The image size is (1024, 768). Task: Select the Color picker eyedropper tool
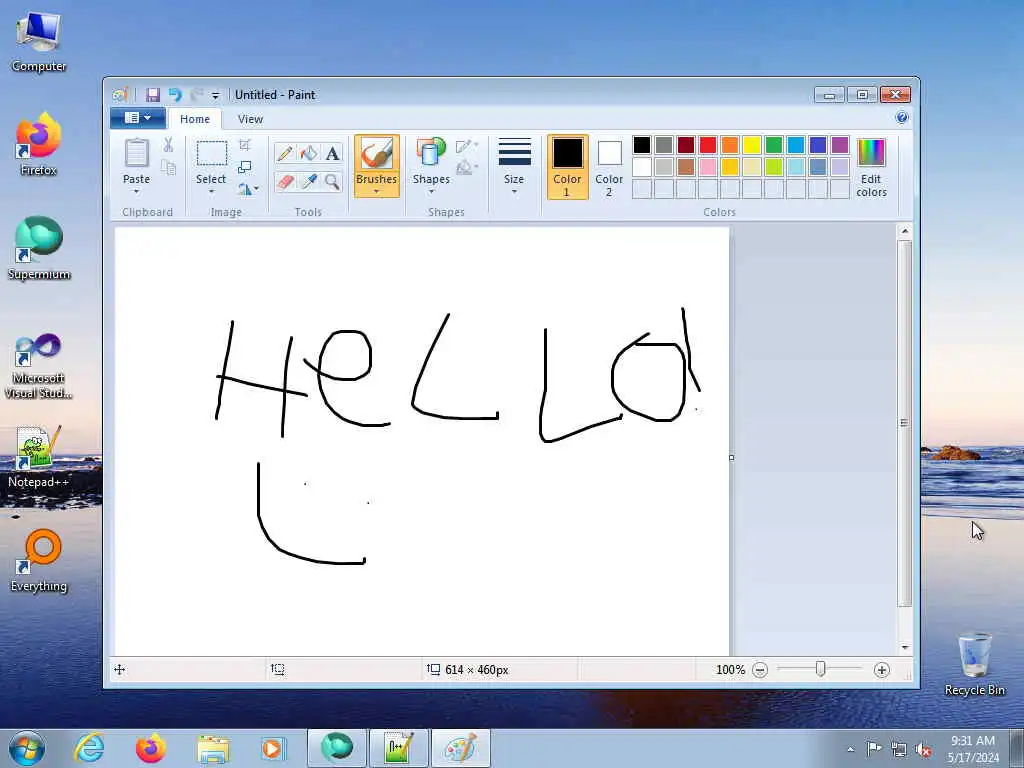[x=308, y=182]
